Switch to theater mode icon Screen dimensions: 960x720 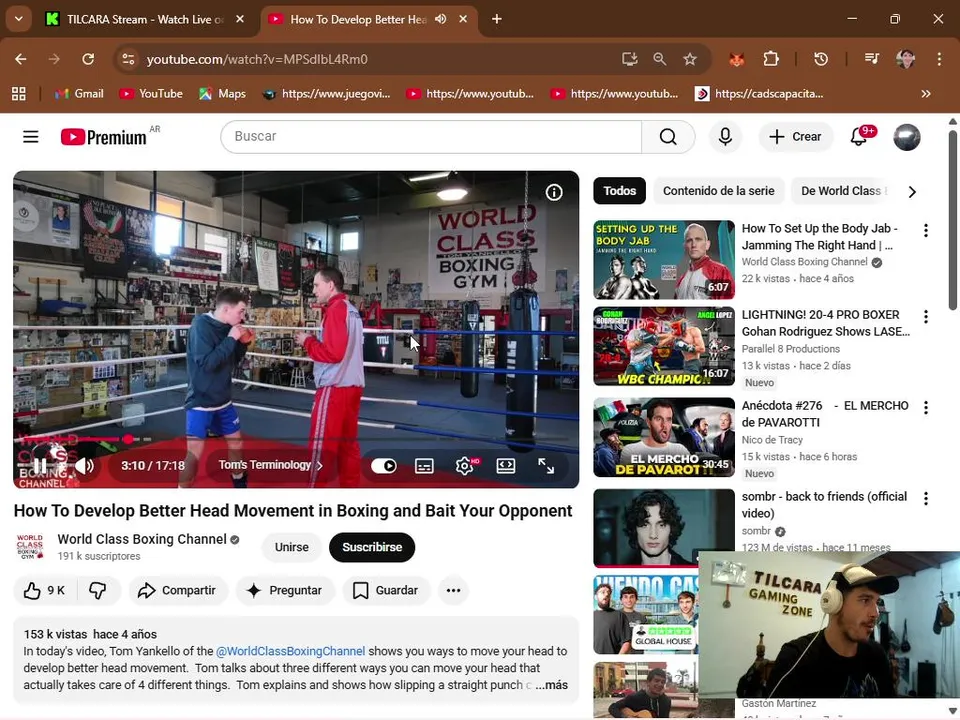506,466
